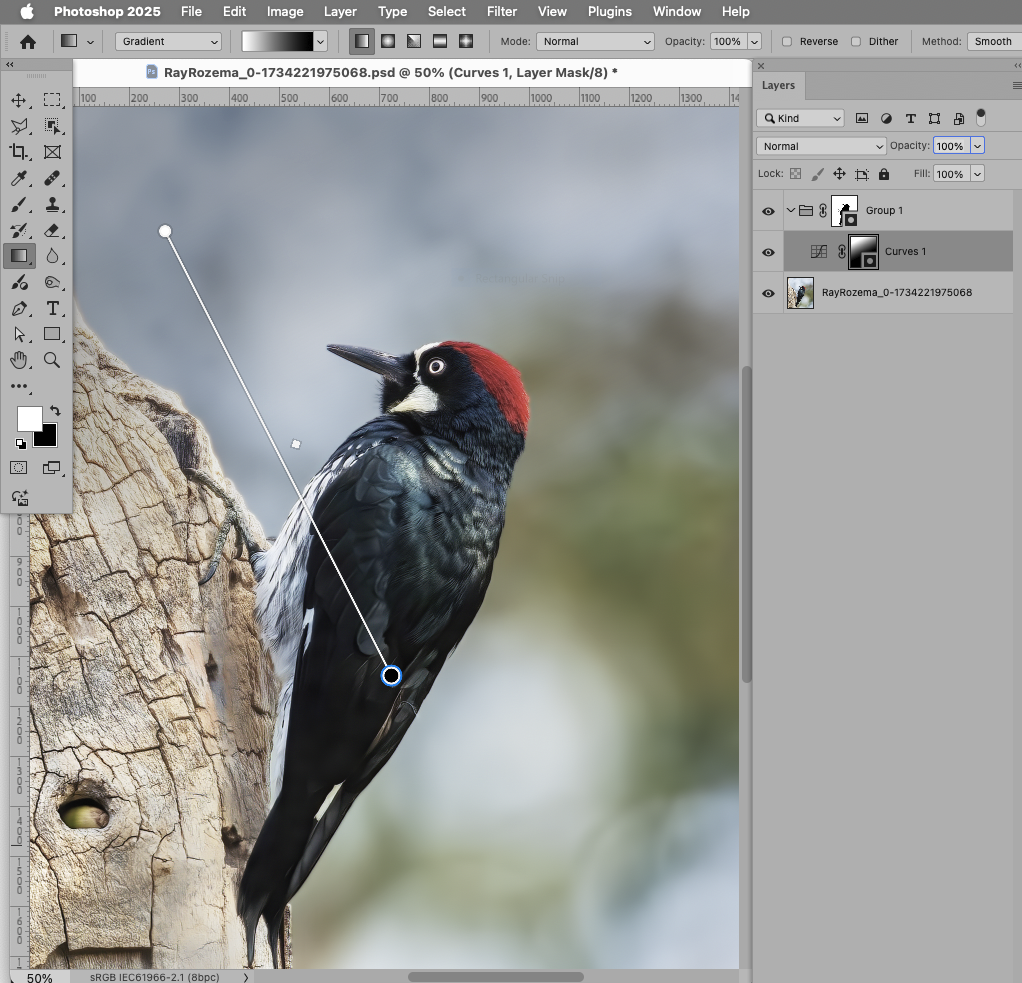Select the Zoom tool
Screen dimensions: 1022x983
click(x=53, y=360)
